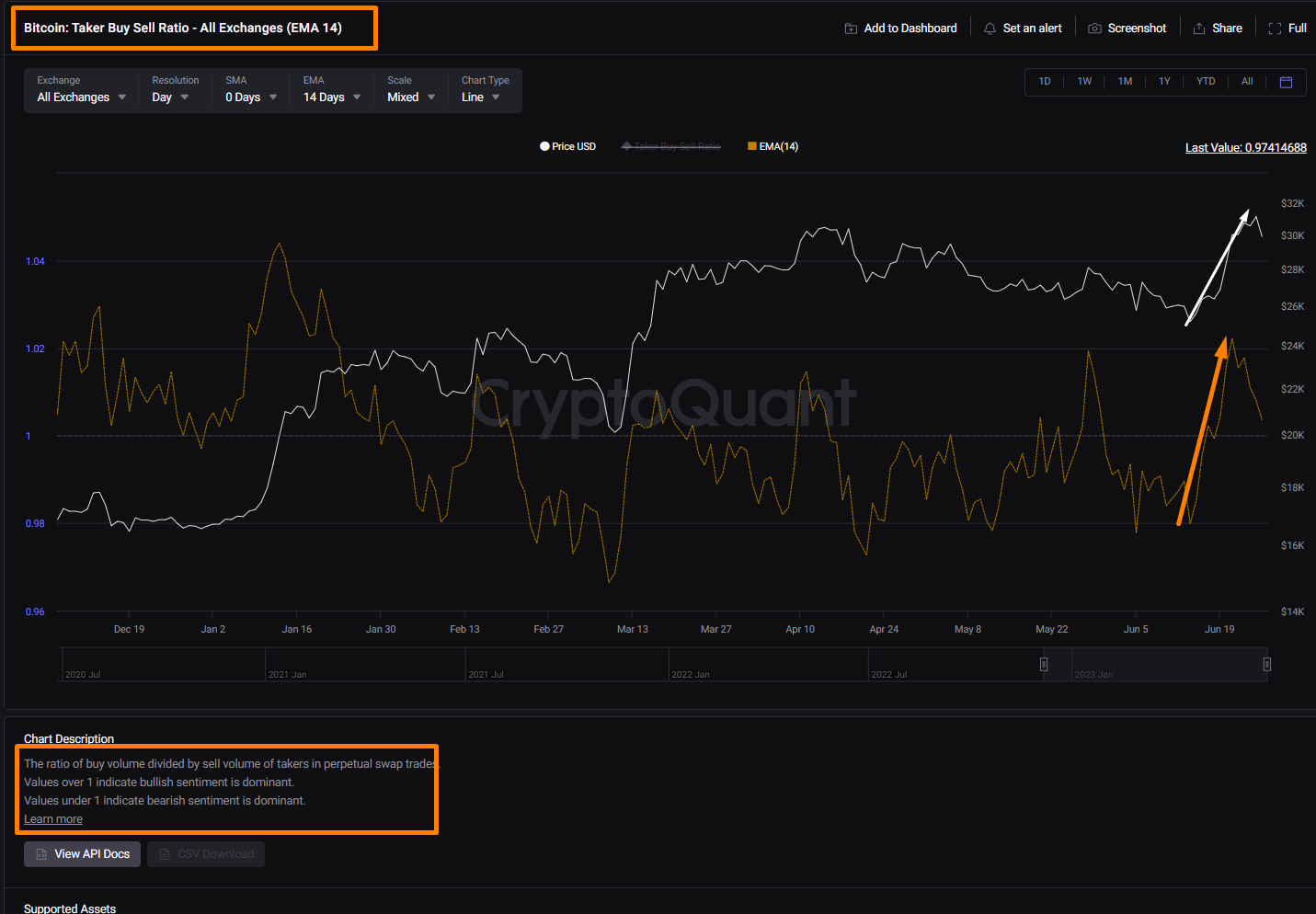
Task: Click the bell icon for Set an alert
Action: pyautogui.click(x=990, y=29)
